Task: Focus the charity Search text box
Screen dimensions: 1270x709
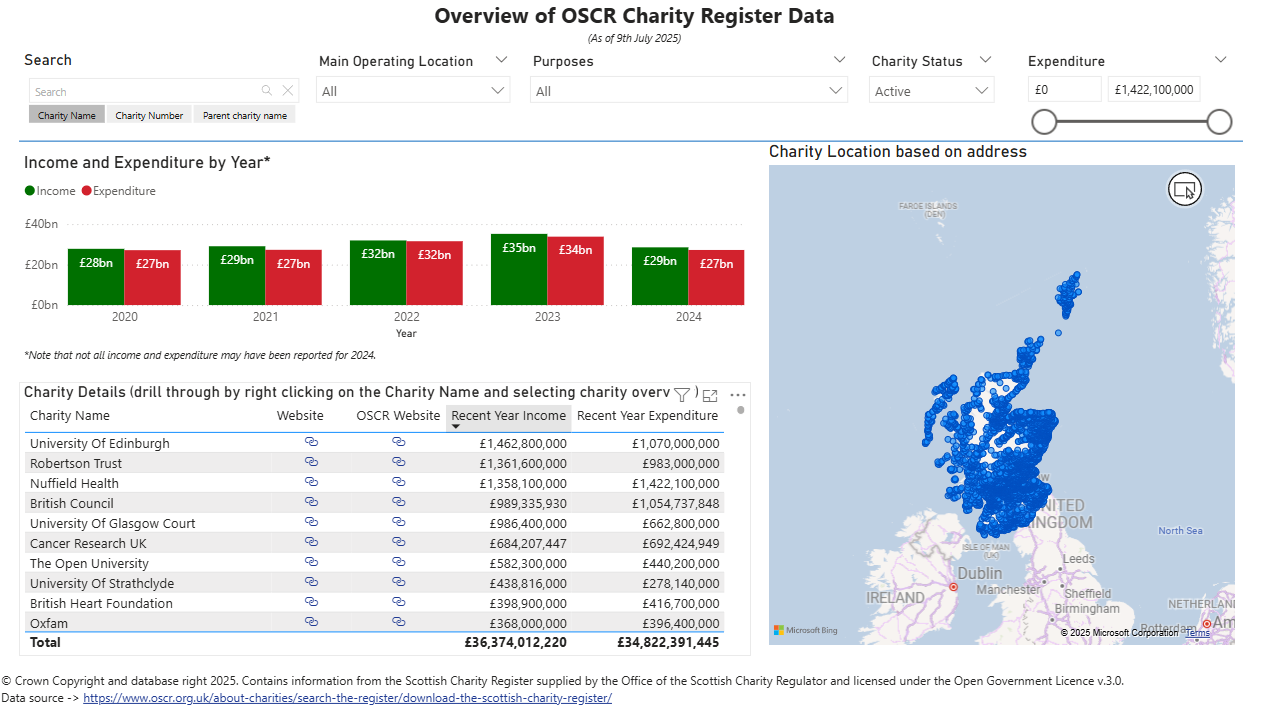Action: tap(145, 91)
